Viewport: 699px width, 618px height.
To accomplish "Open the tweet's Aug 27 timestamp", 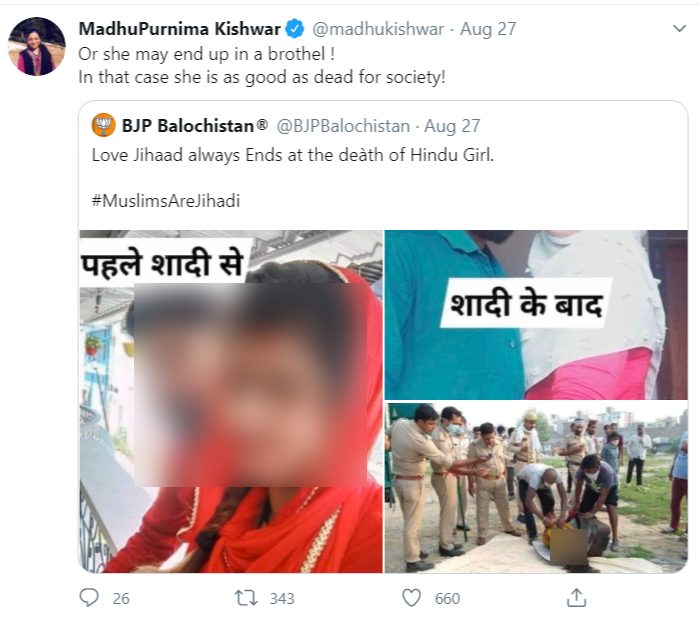I will [488, 29].
